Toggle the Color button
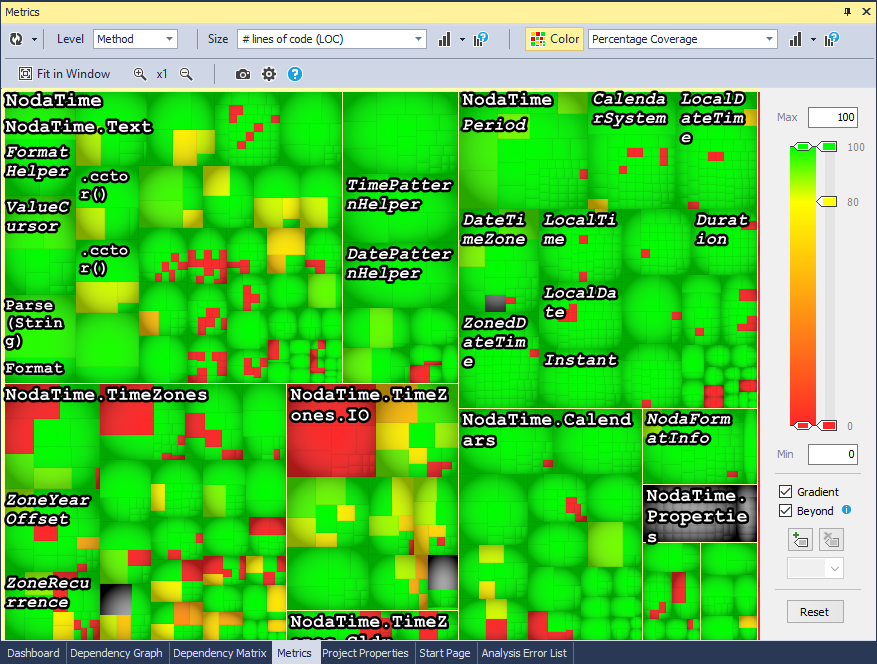This screenshot has width=877, height=664. 554,39
